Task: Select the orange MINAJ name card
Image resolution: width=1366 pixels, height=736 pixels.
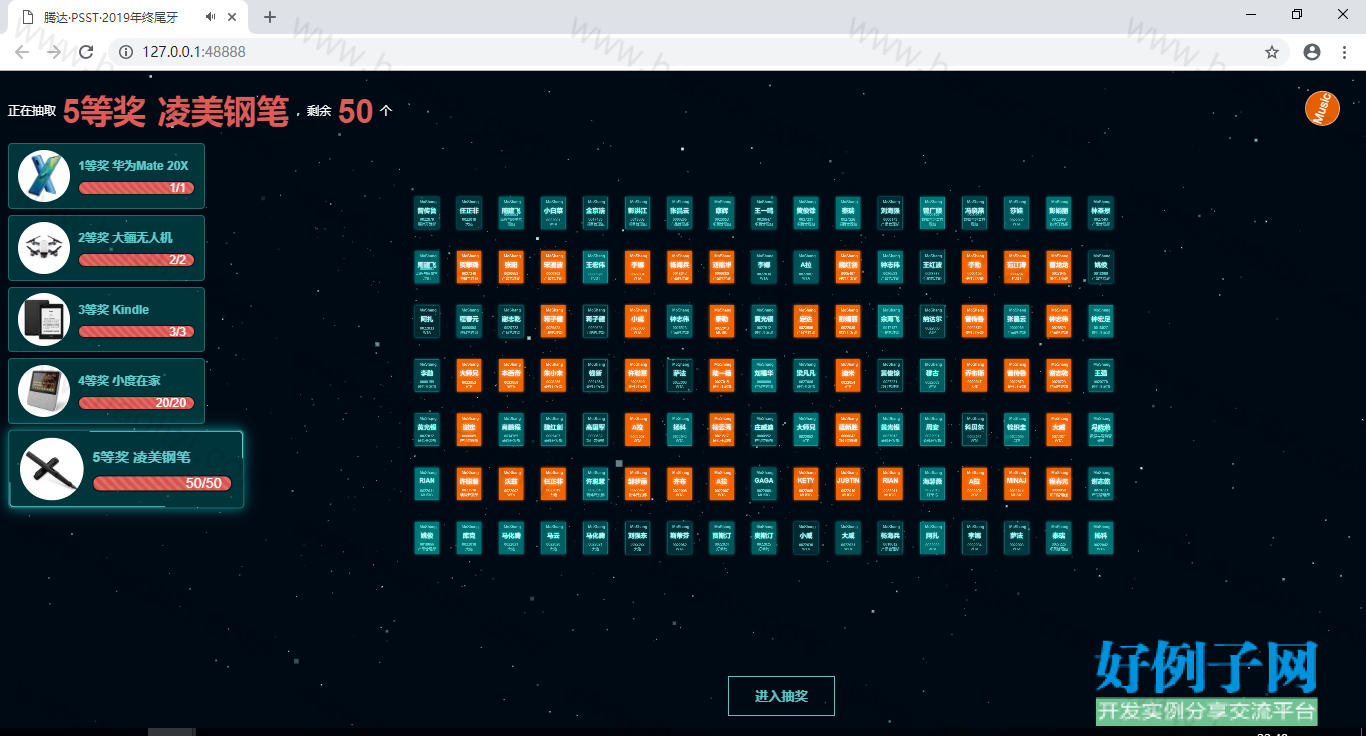Action: (1017, 483)
